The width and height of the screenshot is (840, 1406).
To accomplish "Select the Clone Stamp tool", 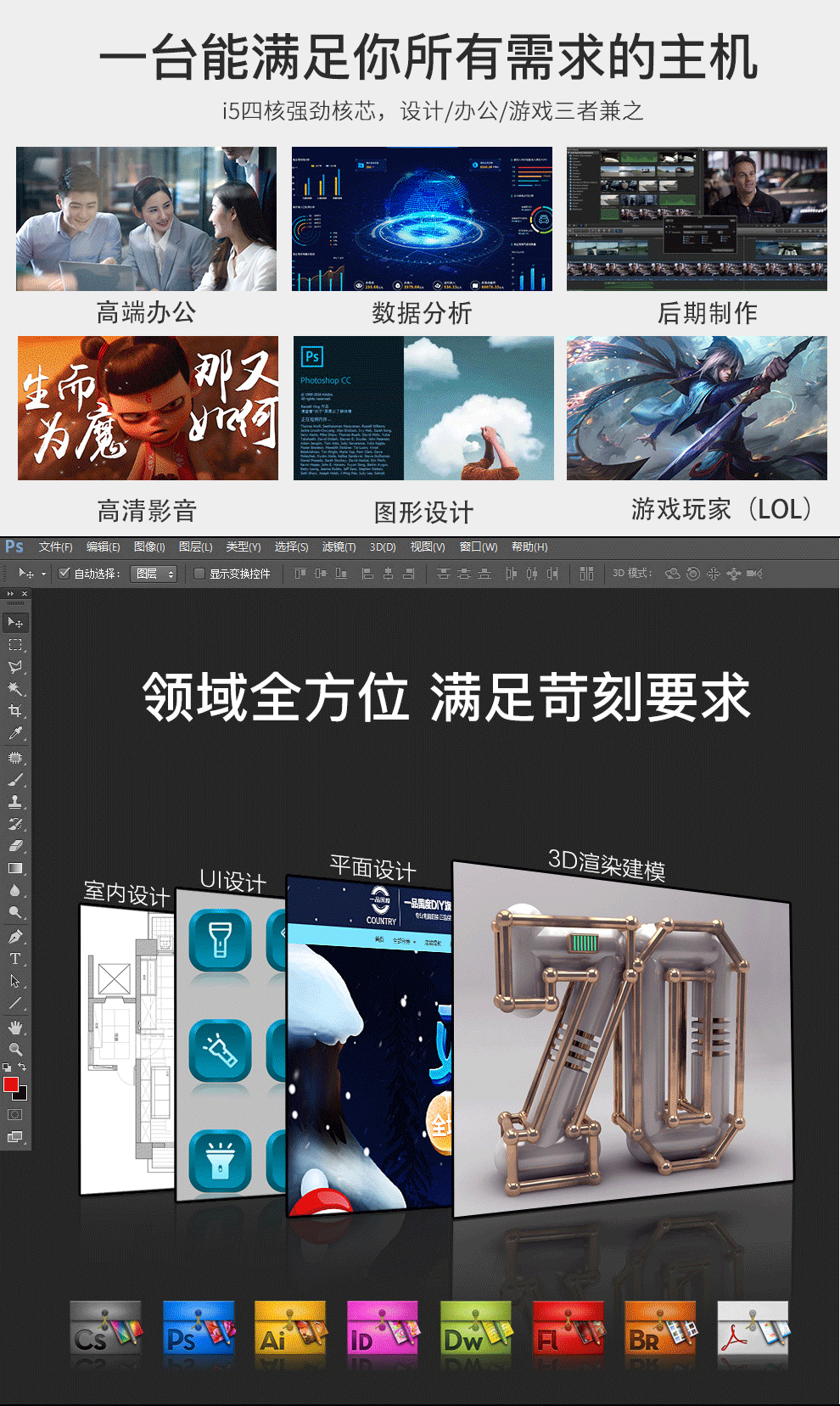I will pos(15,802).
